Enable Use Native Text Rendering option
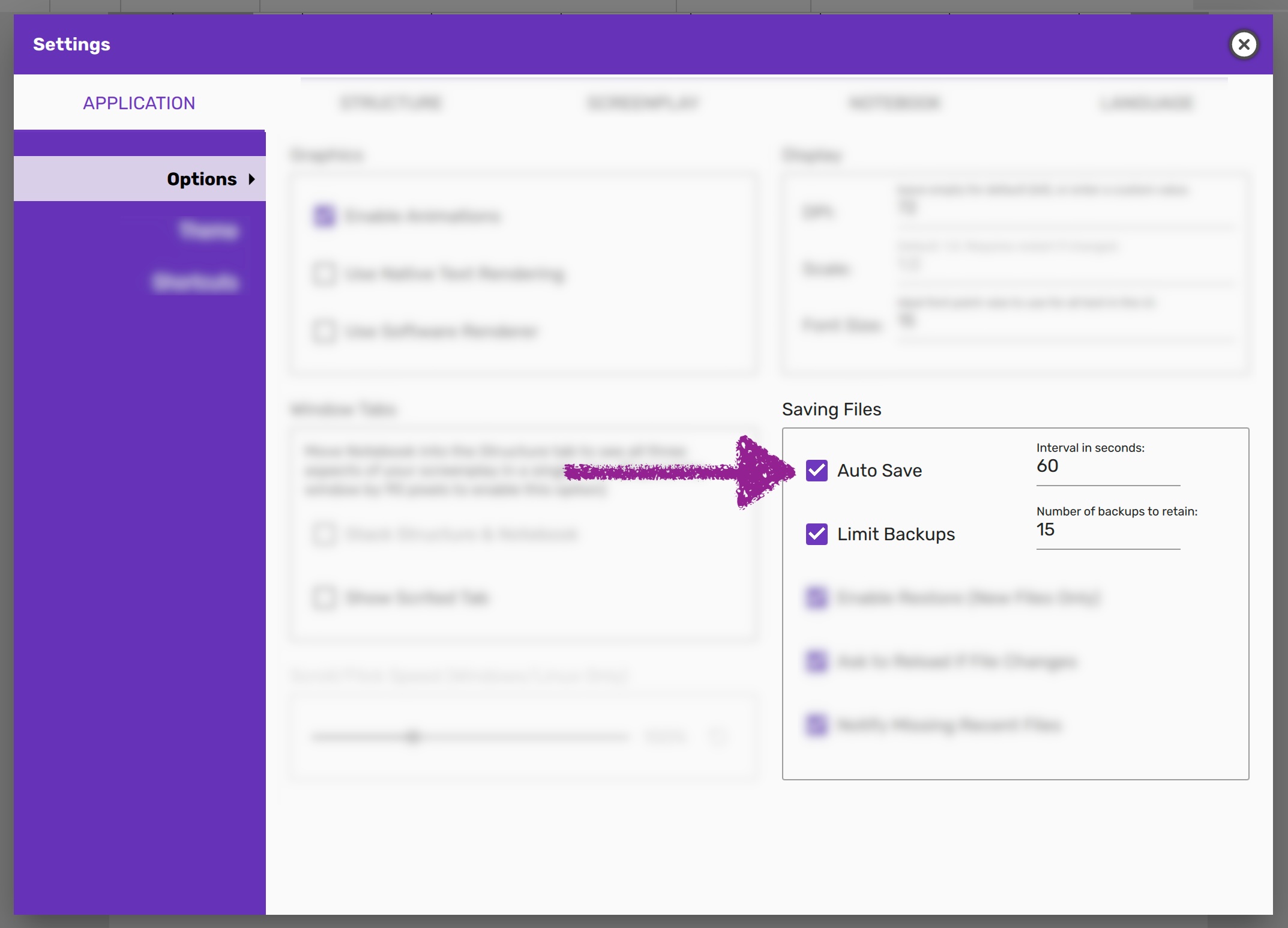 pyautogui.click(x=324, y=274)
